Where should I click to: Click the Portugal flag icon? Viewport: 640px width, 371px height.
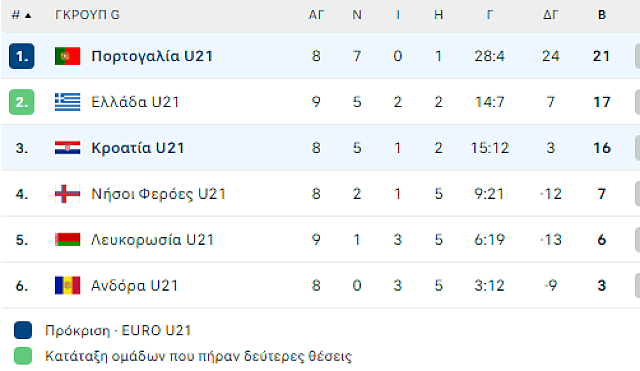pyautogui.click(x=67, y=56)
